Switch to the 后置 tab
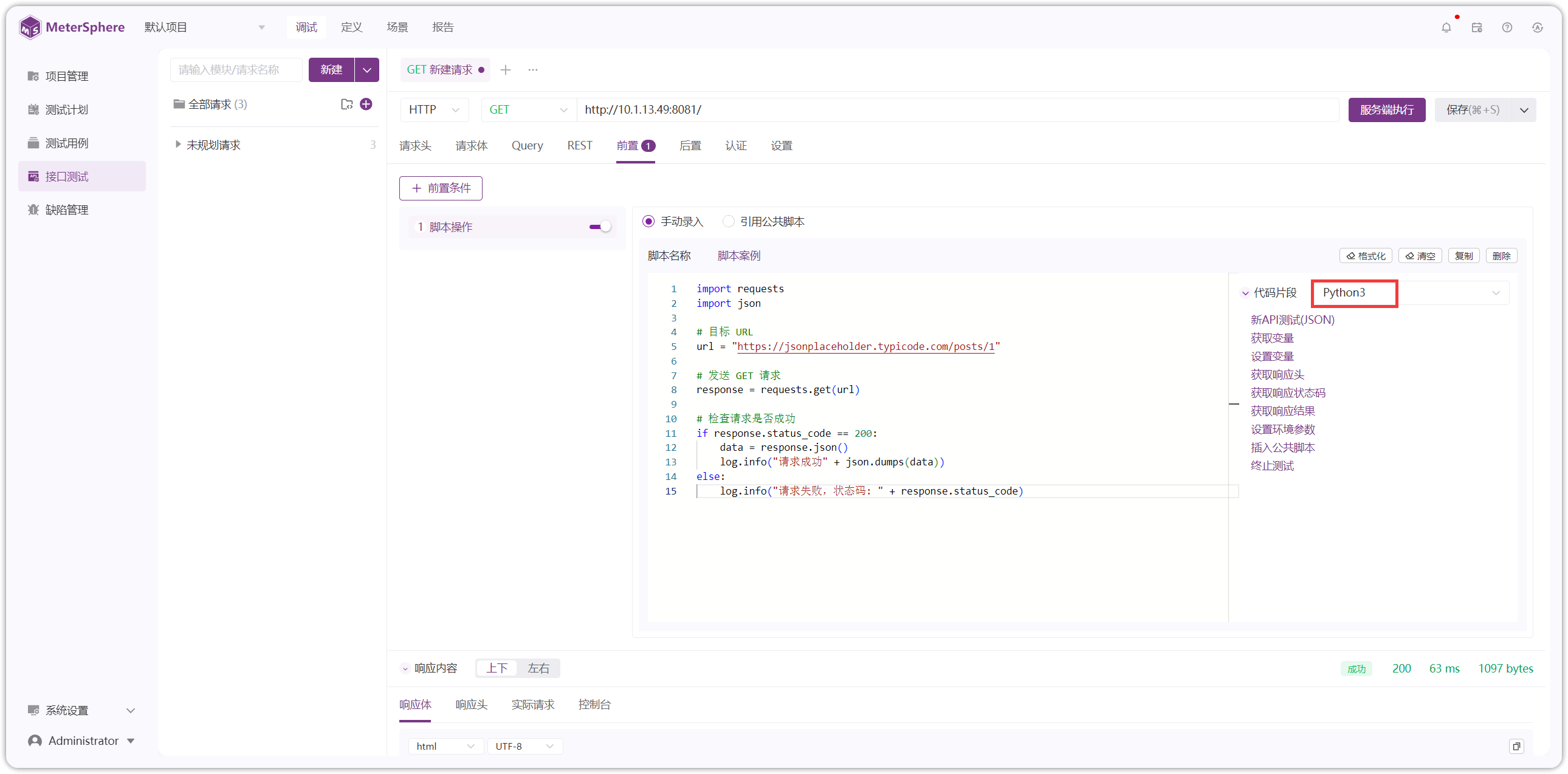Image resolution: width=1568 pixels, height=774 pixels. click(x=690, y=145)
